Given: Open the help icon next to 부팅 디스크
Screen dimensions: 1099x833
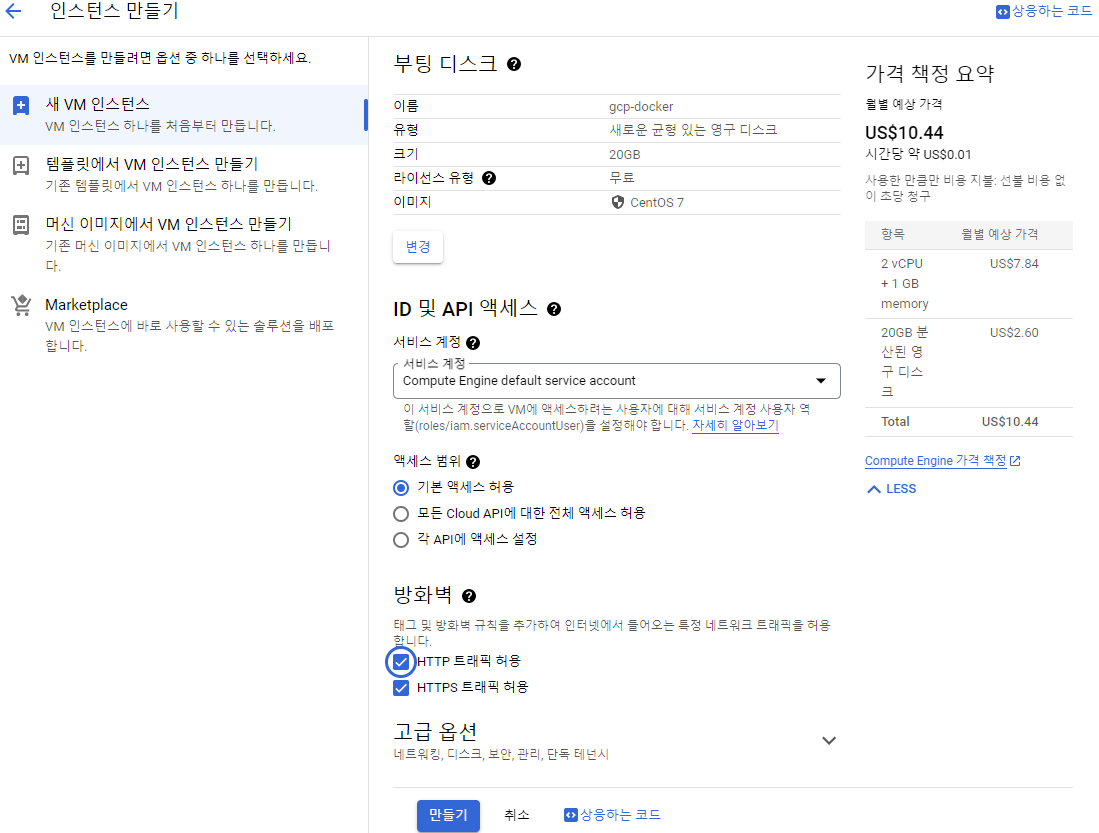Looking at the screenshot, I should (514, 64).
